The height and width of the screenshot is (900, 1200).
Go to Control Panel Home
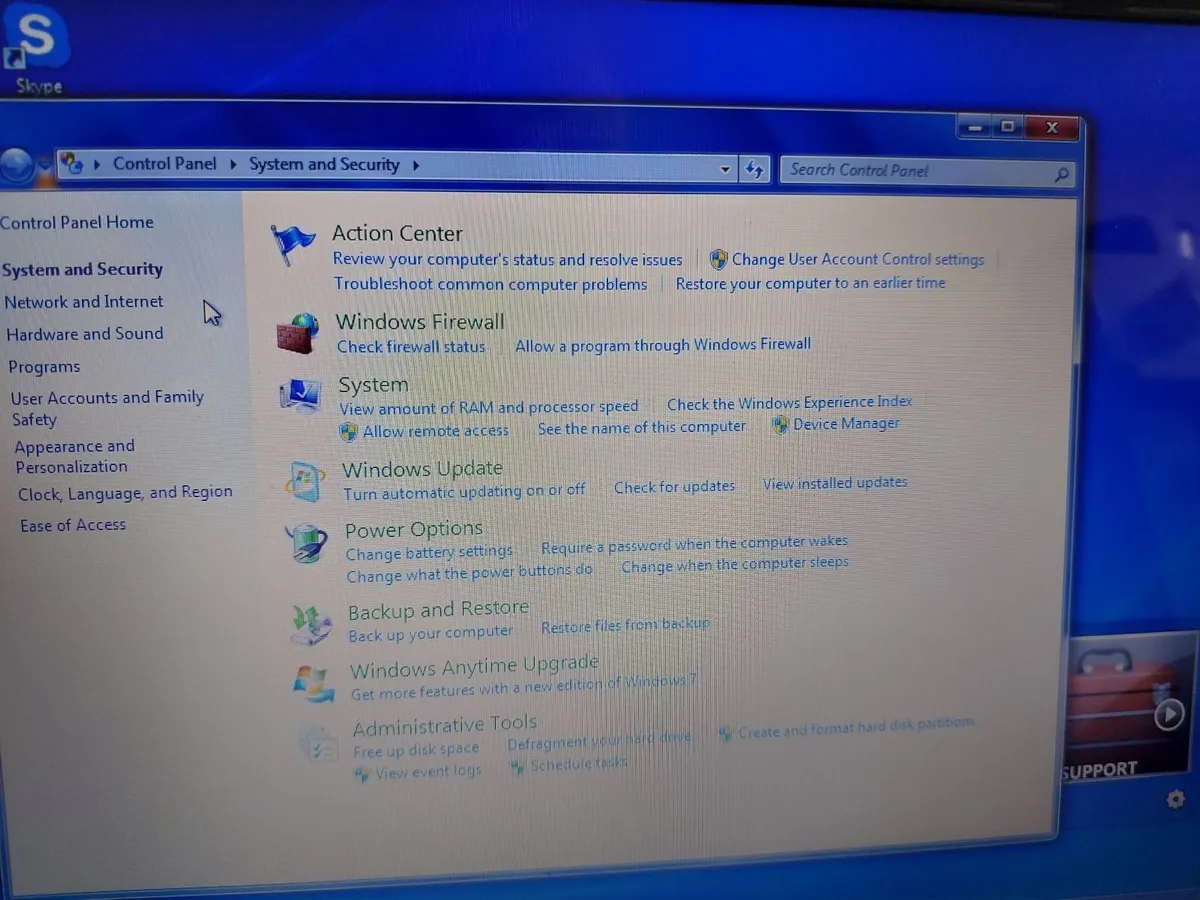(77, 222)
